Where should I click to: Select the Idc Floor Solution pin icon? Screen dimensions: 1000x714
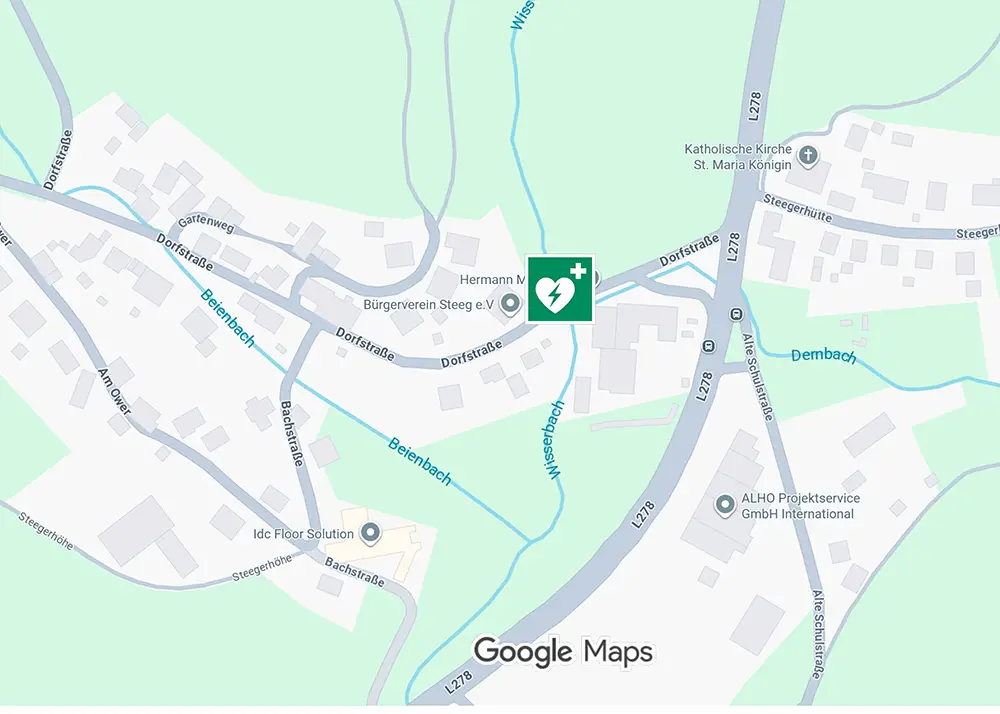coord(370,533)
